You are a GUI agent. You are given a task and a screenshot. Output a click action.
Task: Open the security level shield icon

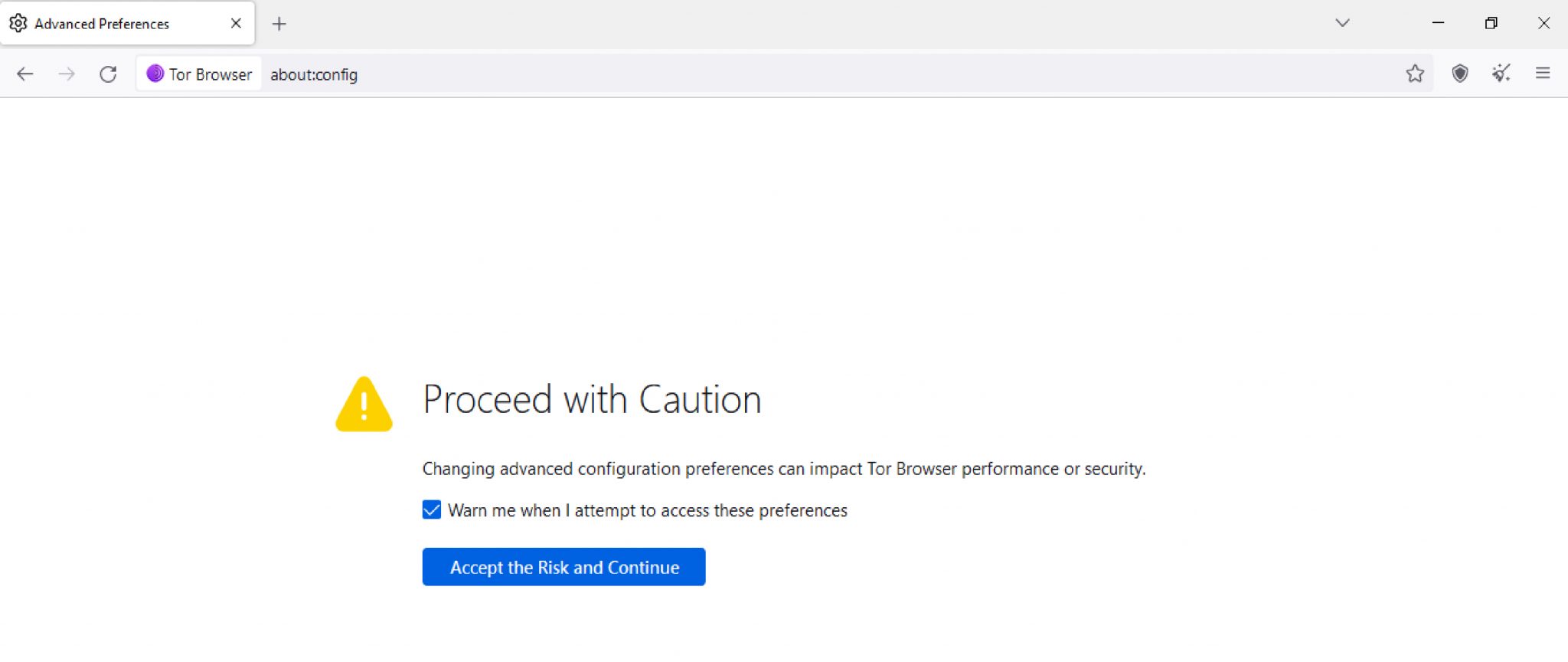1460,74
